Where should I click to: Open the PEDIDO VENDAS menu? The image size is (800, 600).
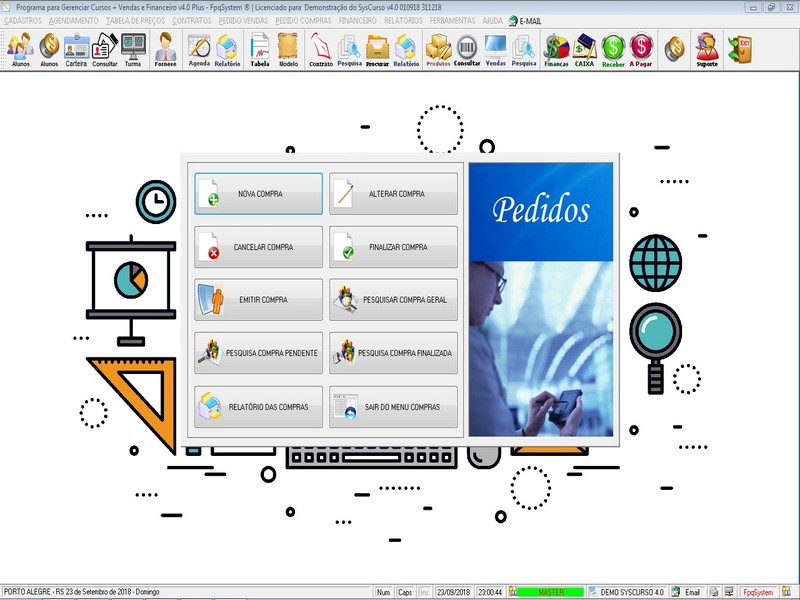[x=243, y=21]
